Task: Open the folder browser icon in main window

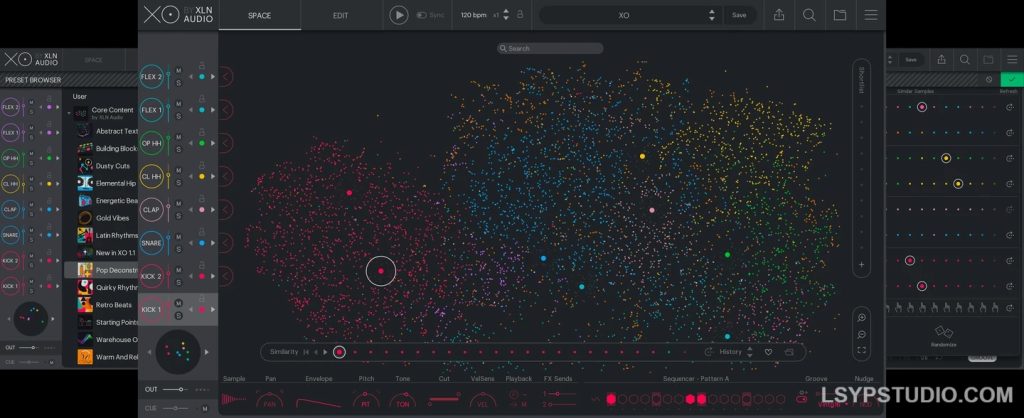Action: point(840,15)
